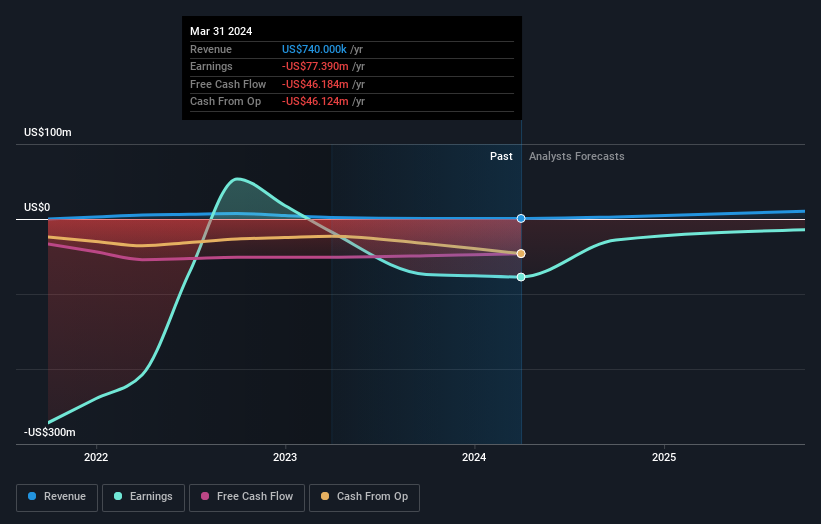Screen dimensions: 821x524
Task: Hide the Free Cash Flow series
Action: [x=247, y=497]
